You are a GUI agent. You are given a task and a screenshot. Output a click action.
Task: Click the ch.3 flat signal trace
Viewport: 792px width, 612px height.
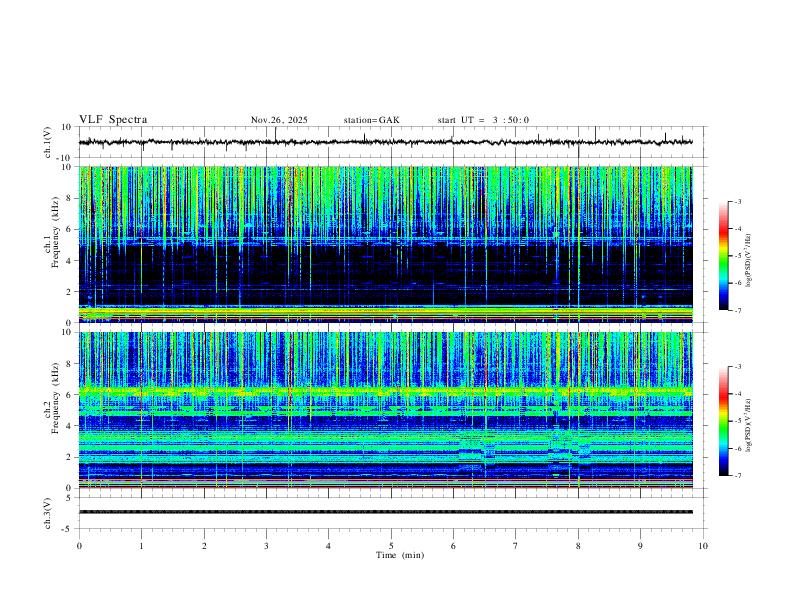pyautogui.click(x=386, y=512)
